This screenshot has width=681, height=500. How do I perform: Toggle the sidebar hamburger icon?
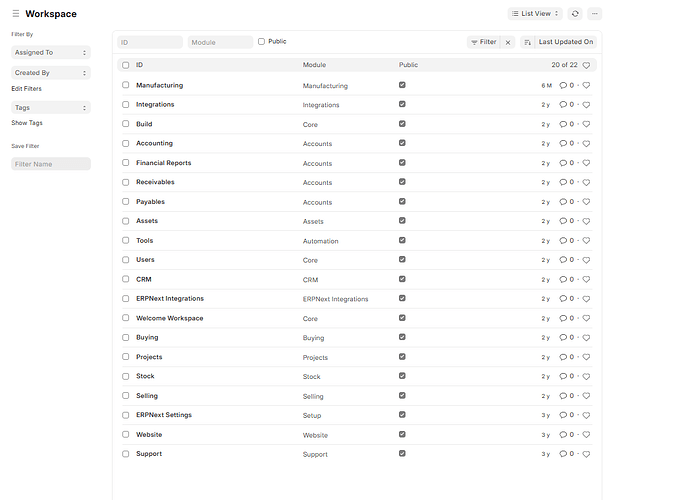16,13
